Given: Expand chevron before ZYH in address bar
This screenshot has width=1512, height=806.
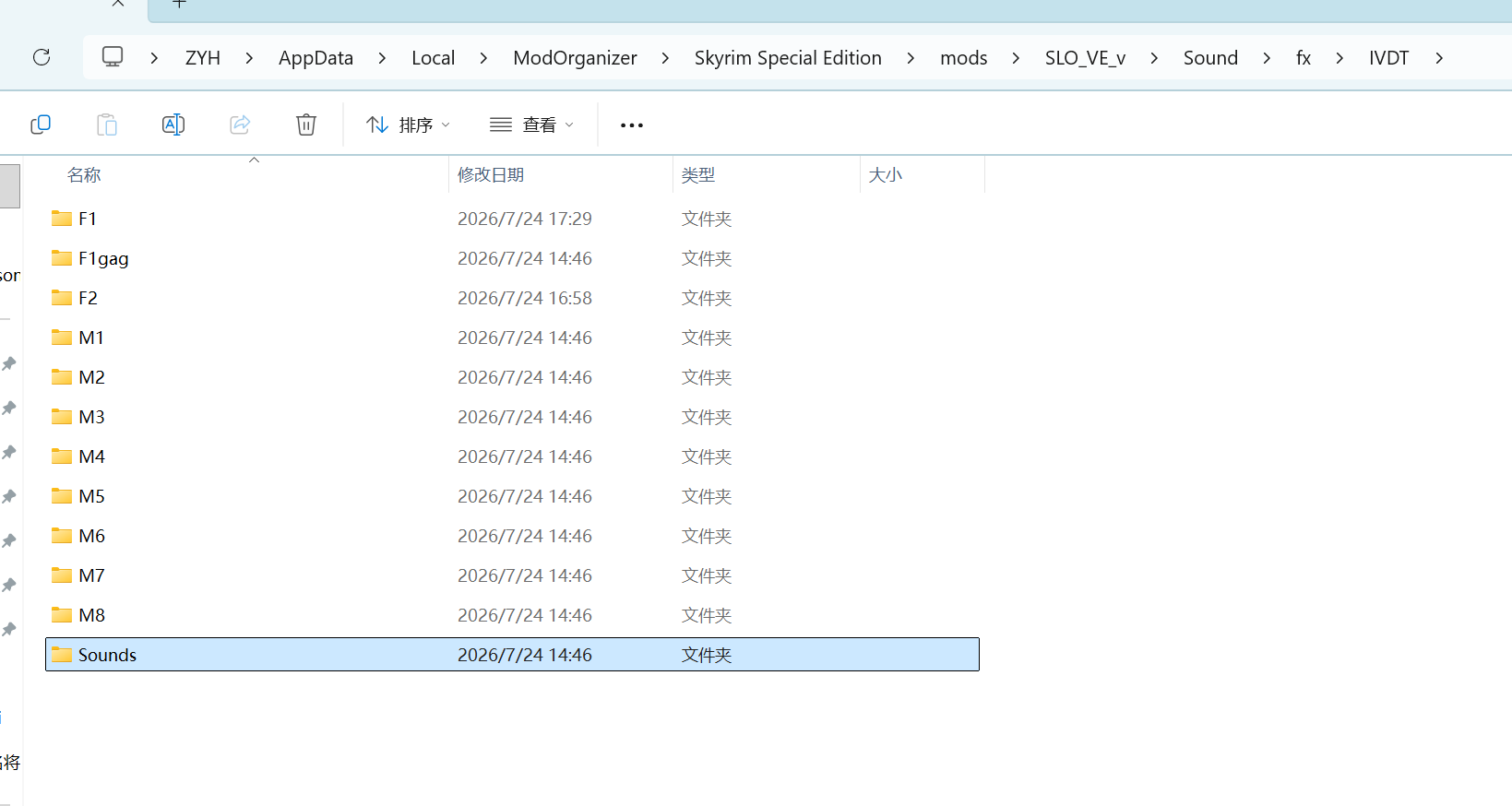Looking at the screenshot, I should pos(154,58).
